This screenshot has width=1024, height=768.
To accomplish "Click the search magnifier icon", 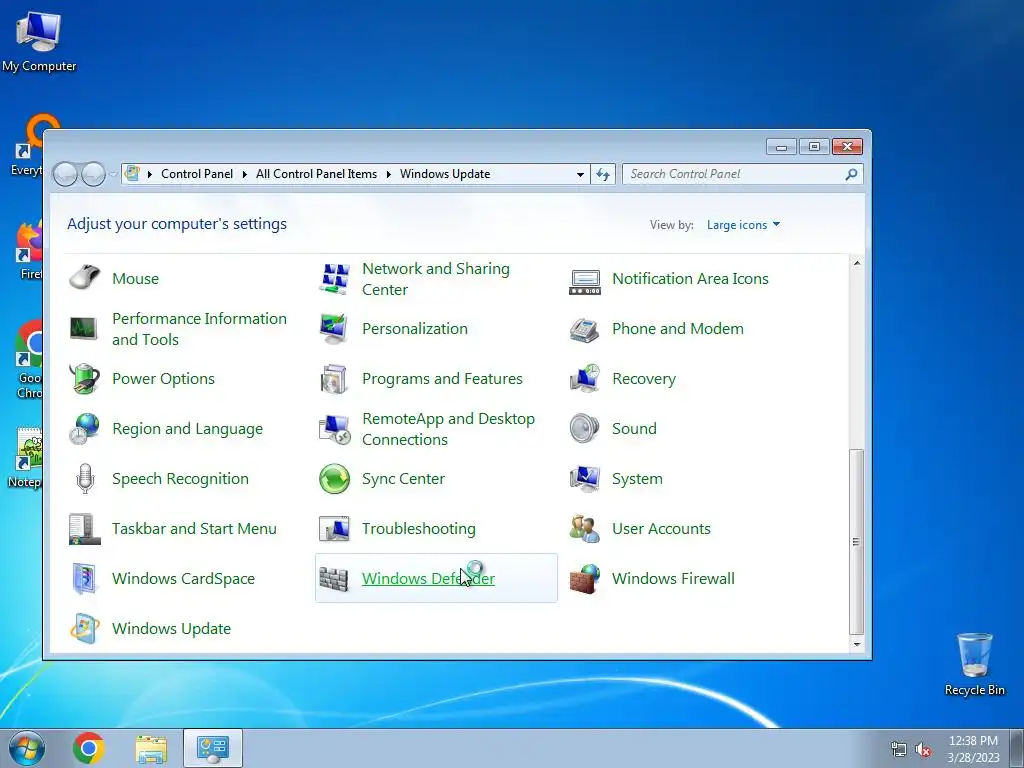I will (x=851, y=174).
